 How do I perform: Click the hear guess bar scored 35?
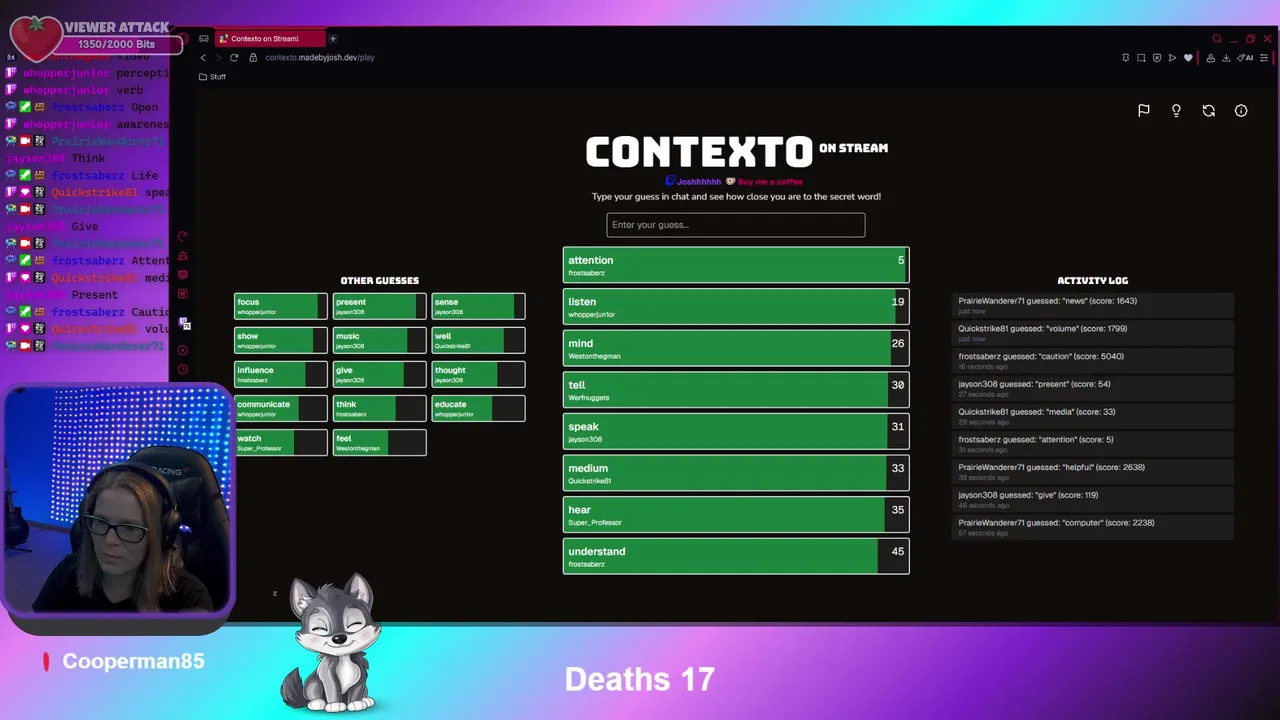tap(736, 515)
